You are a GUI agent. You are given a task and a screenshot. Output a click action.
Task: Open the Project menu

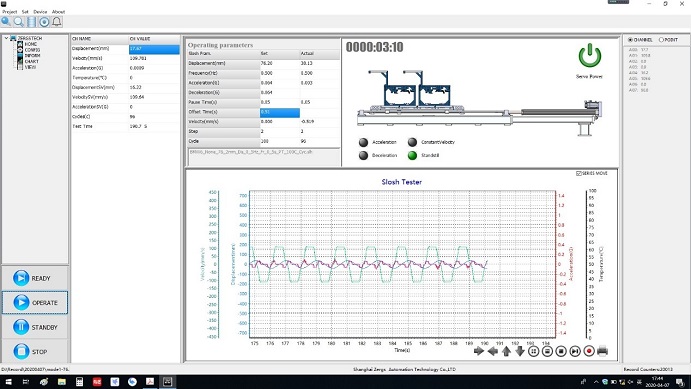point(10,12)
